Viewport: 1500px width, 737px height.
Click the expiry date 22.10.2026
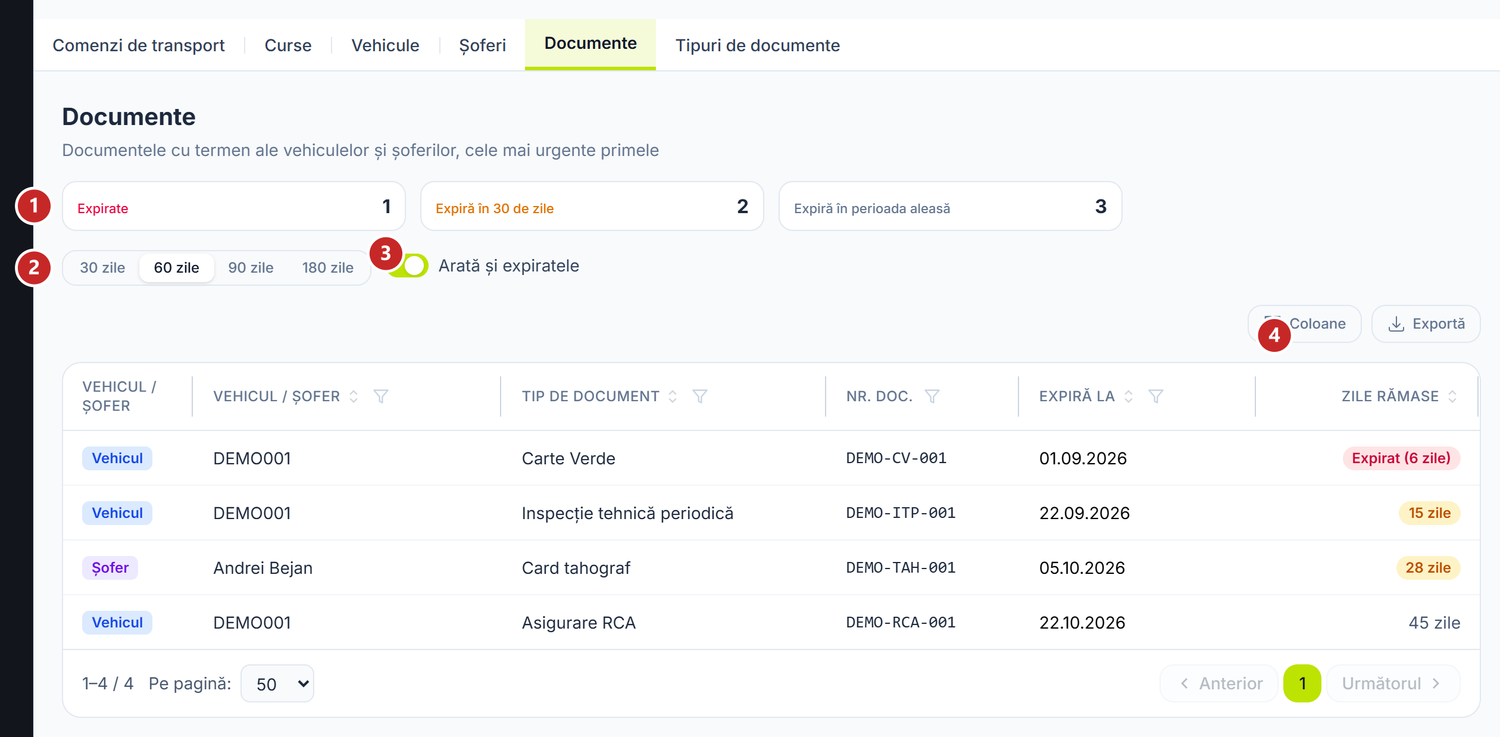(1084, 623)
